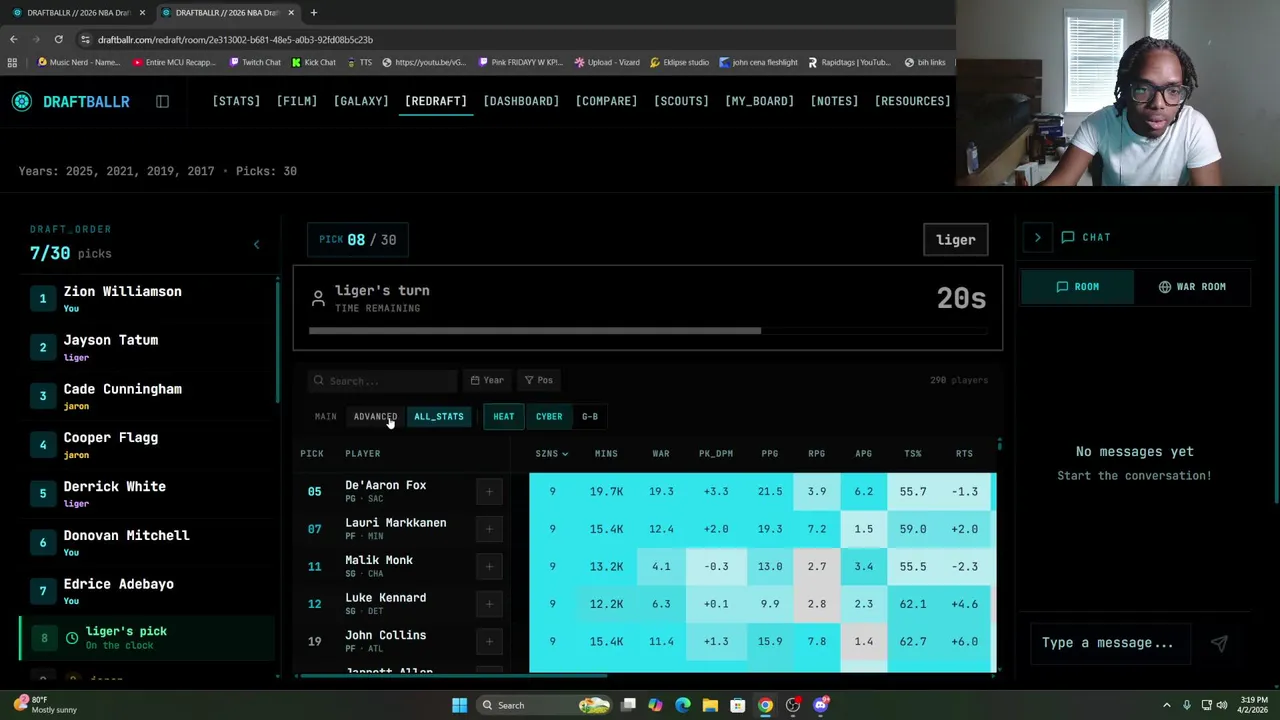
Task: Click the time remaining progress bar
Action: [x=648, y=331]
